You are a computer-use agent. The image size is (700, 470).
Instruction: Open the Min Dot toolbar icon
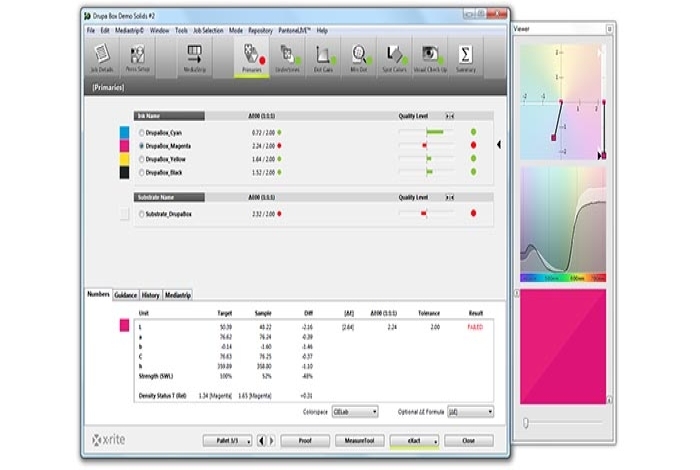[x=359, y=58]
